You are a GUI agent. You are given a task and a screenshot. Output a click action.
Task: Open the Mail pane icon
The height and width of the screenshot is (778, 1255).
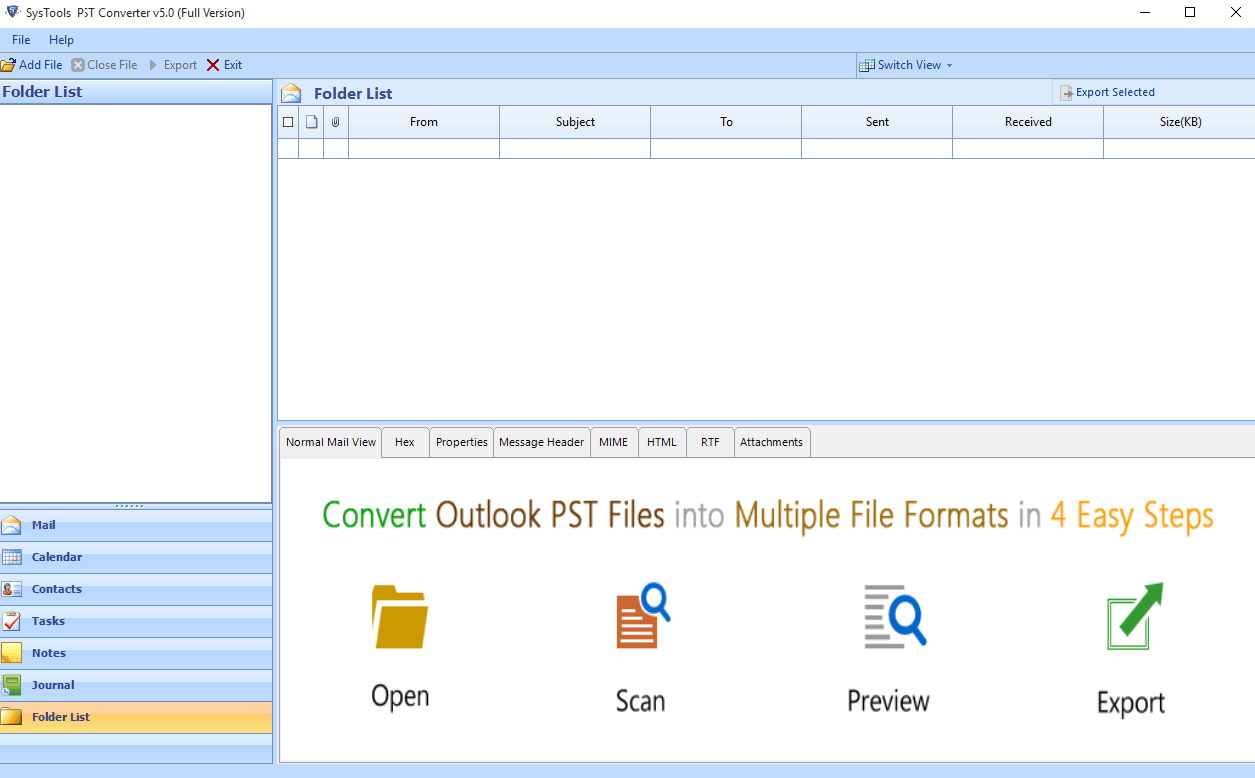click(x=12, y=525)
